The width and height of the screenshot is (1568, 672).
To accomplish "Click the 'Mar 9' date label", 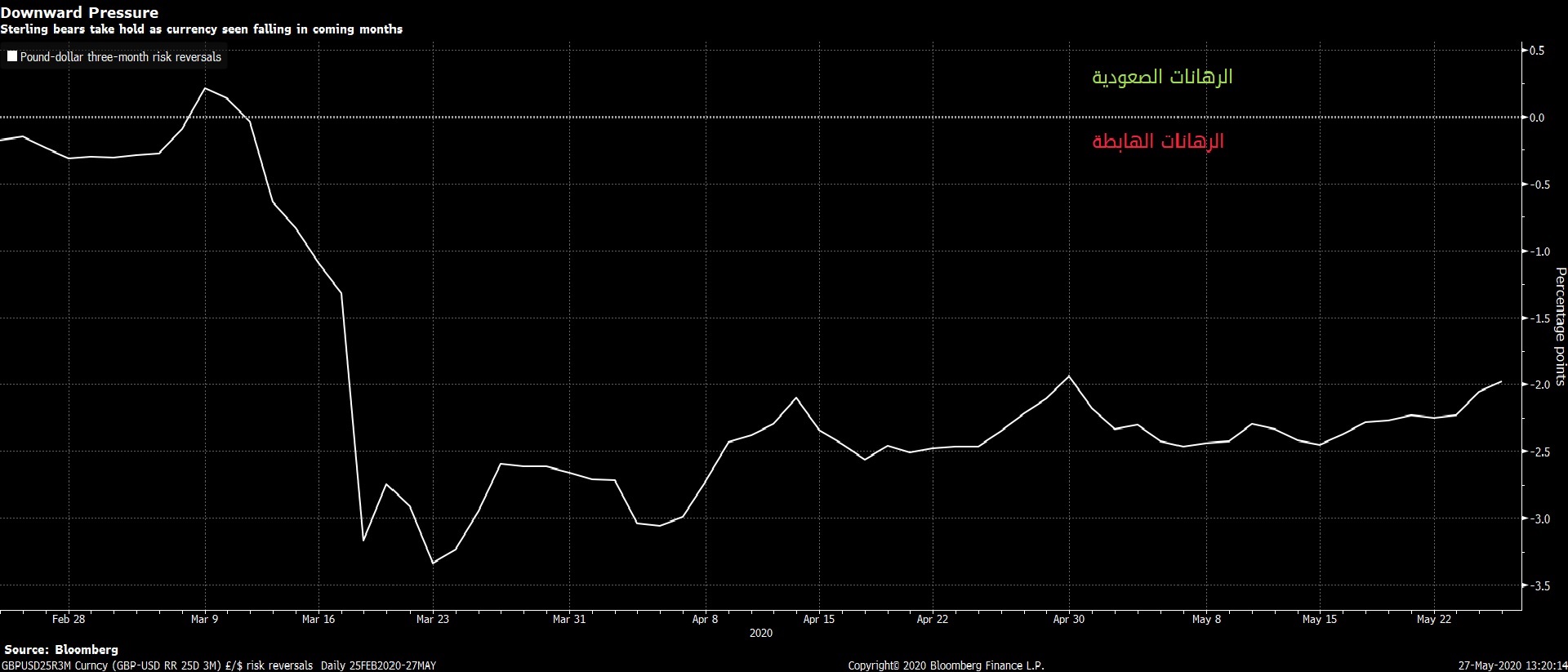I will point(204,619).
